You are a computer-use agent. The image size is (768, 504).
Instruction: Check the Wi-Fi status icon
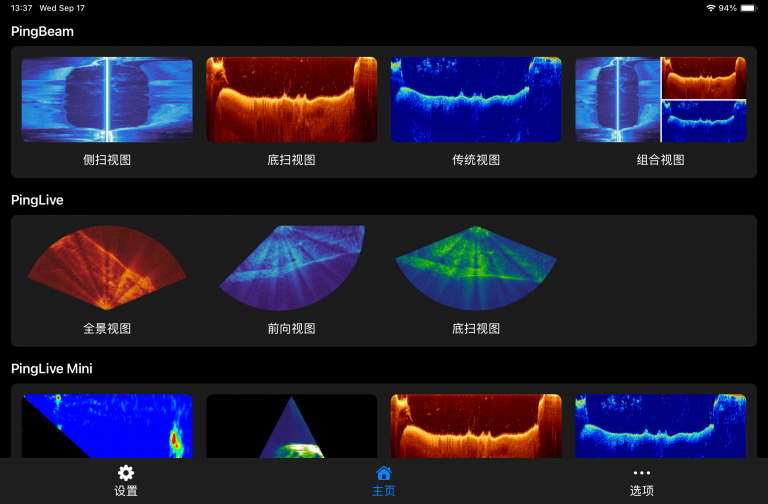click(x=711, y=8)
